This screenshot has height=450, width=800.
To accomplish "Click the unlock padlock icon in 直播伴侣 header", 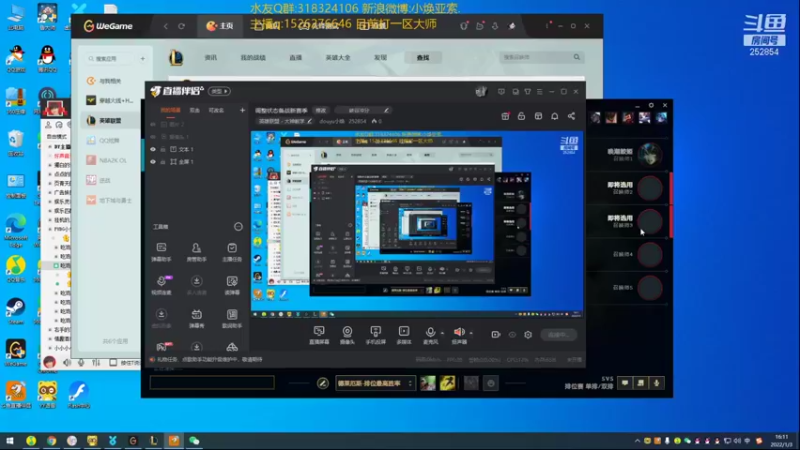I will pos(521,116).
